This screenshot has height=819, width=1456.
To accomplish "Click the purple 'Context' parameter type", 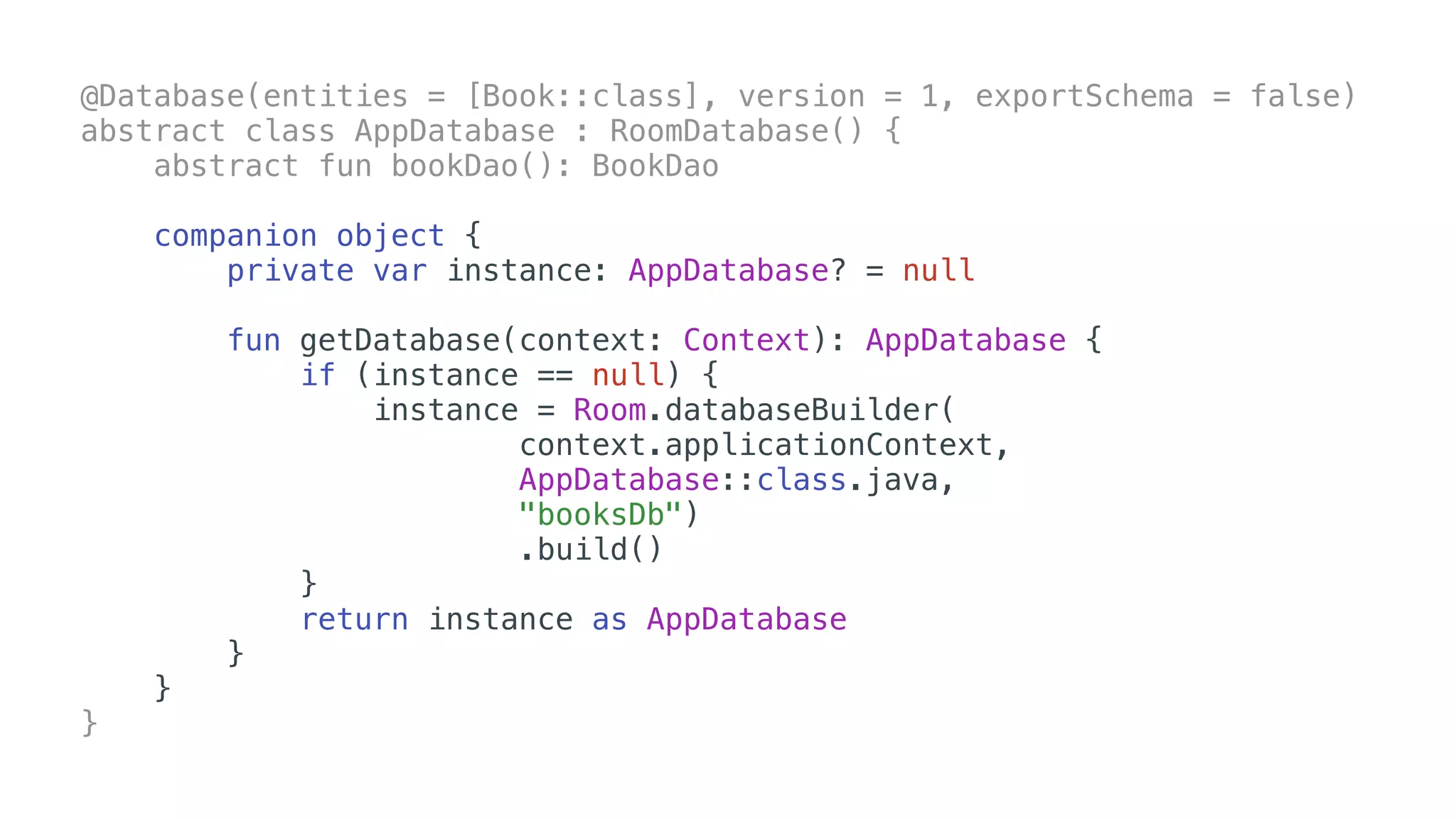I will click(746, 341).
